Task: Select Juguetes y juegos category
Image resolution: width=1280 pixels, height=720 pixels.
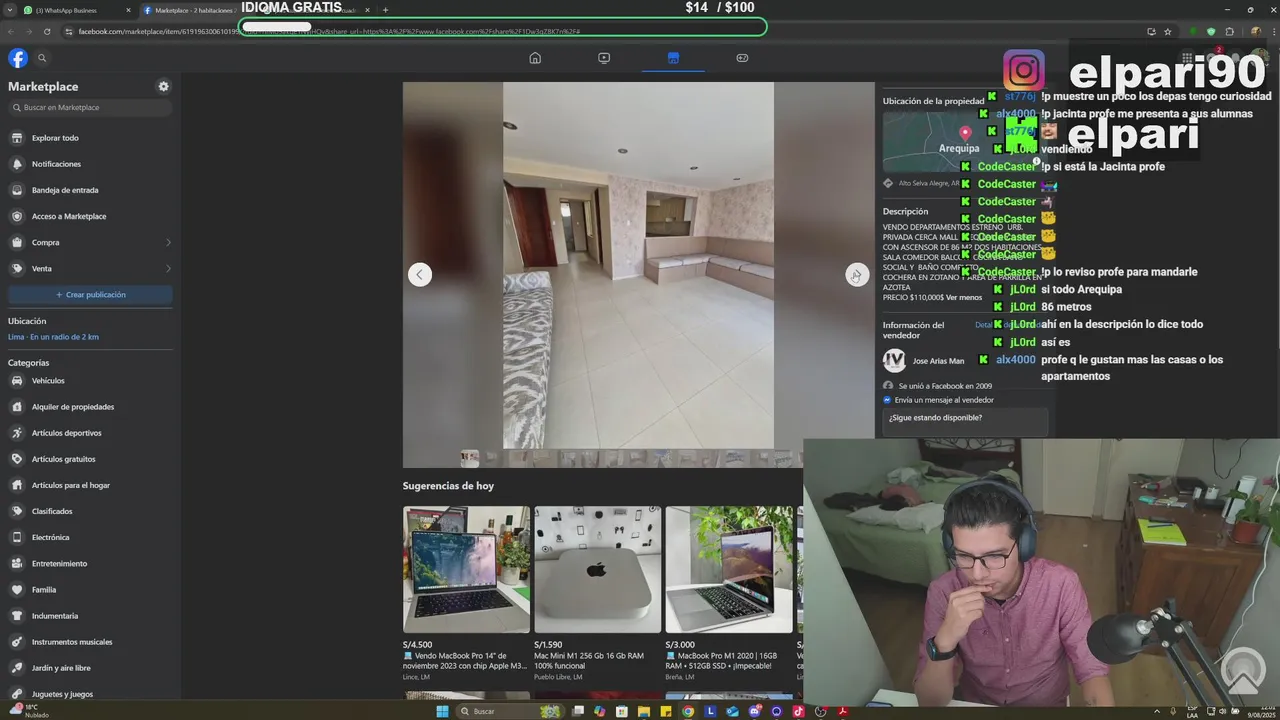Action: coord(90,694)
